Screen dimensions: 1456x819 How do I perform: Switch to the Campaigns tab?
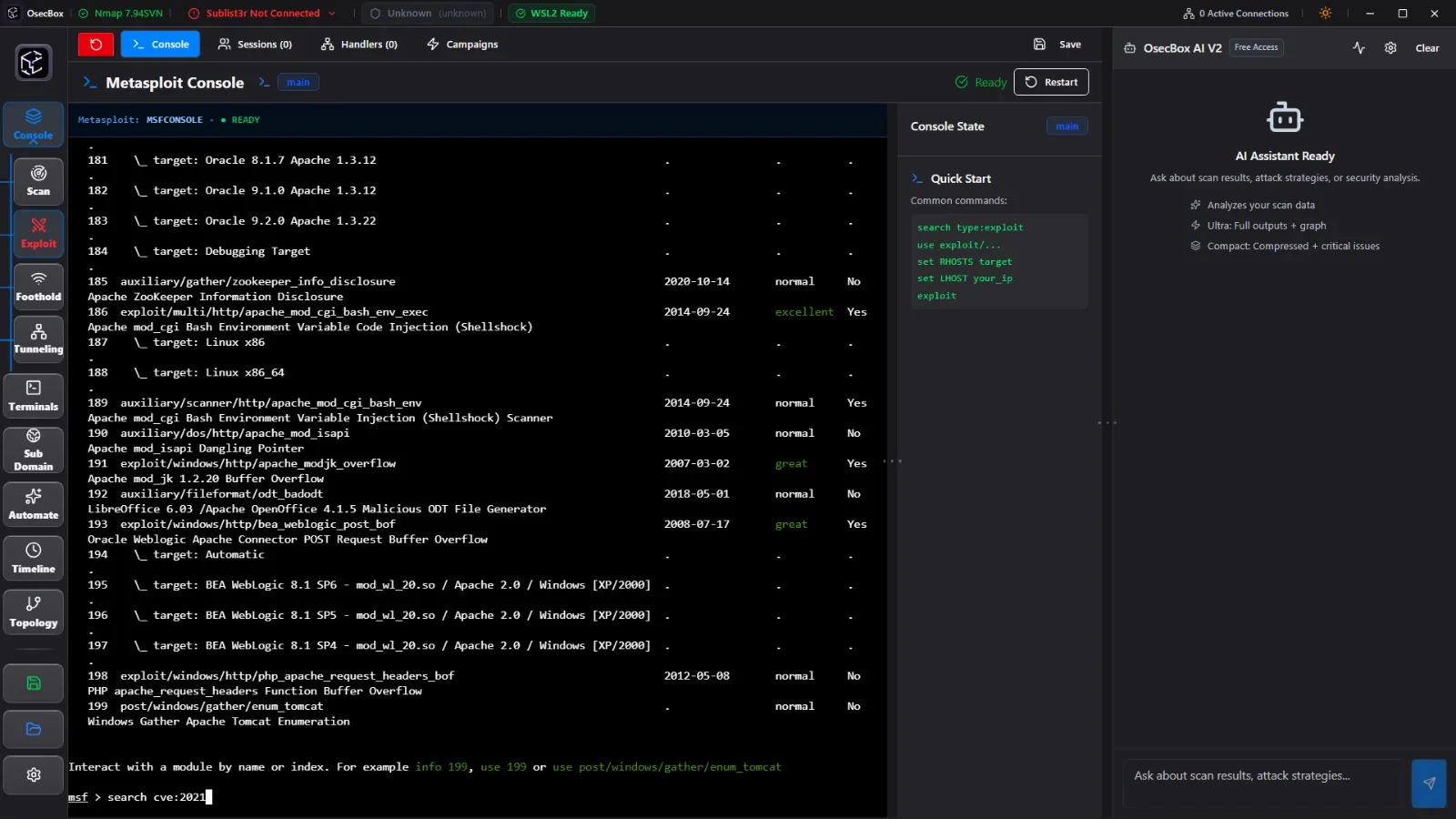click(x=462, y=44)
